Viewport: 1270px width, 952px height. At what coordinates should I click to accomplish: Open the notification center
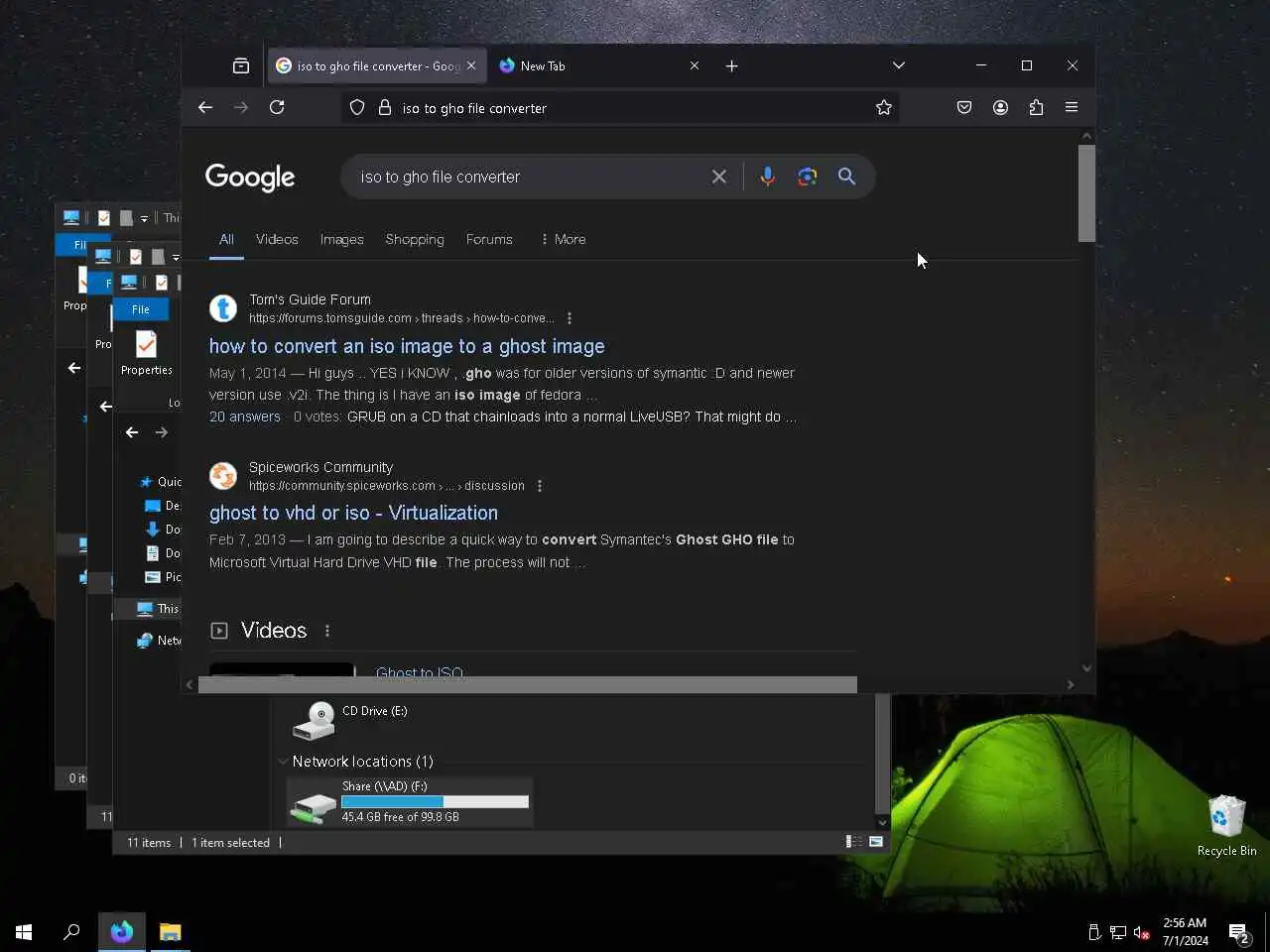click(x=1239, y=932)
